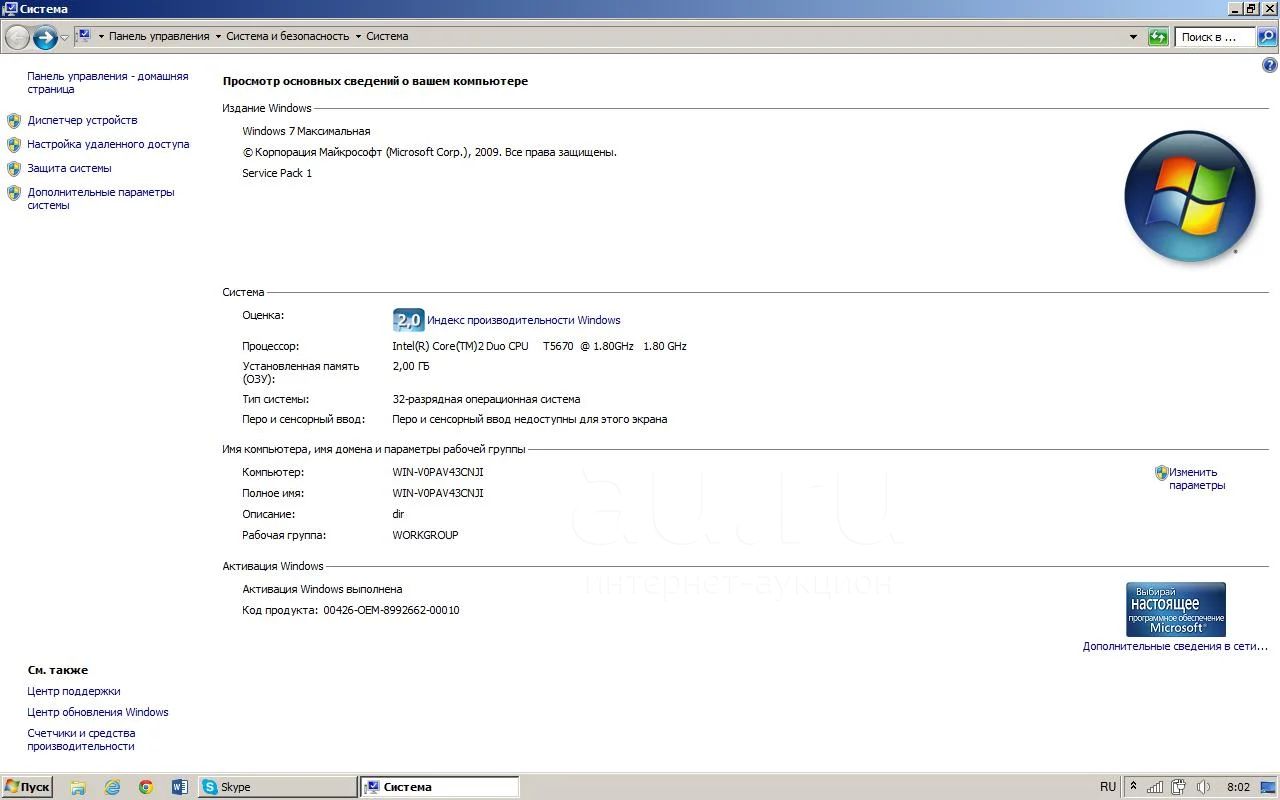1280x800 pixels.
Task: Click the WORKGROUP value
Action: click(425, 535)
